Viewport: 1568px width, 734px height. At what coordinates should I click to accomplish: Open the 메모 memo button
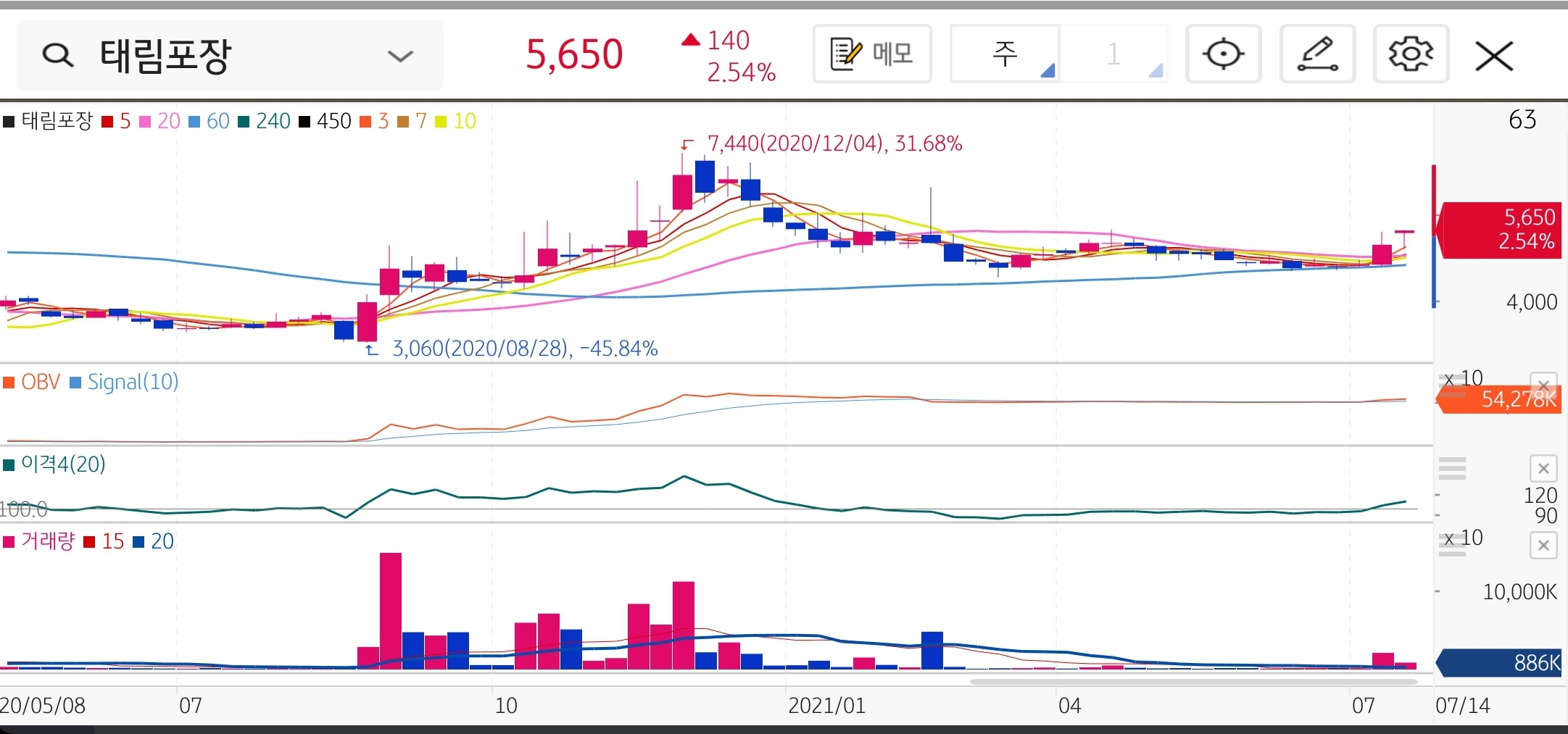point(872,54)
